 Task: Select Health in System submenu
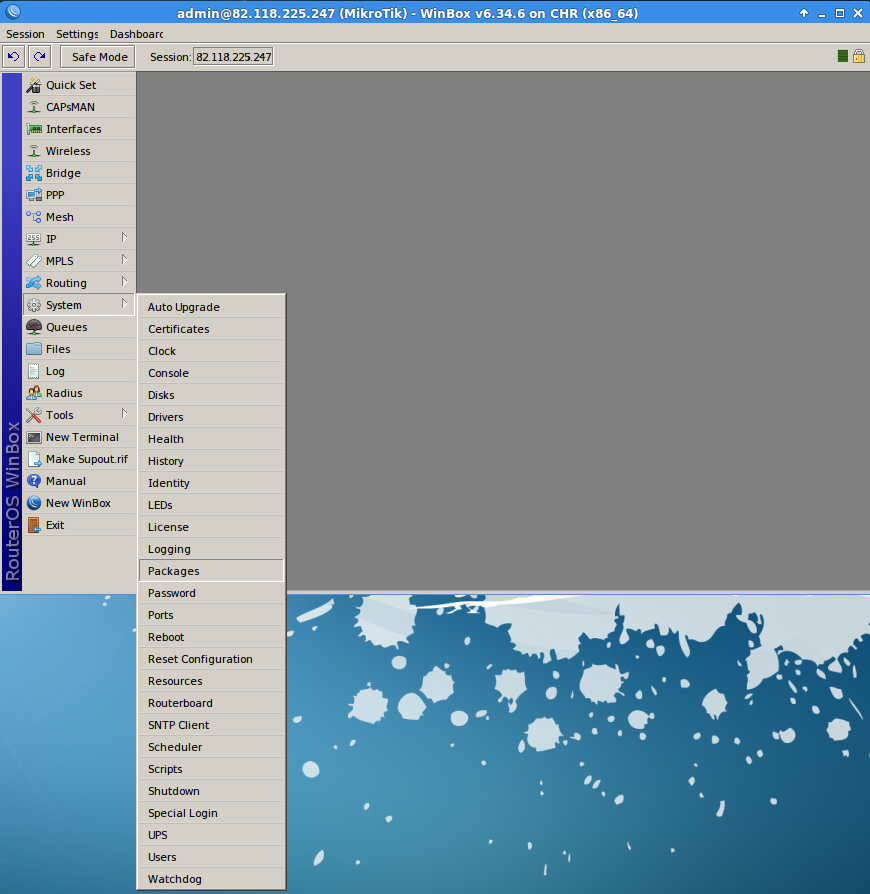211,439
